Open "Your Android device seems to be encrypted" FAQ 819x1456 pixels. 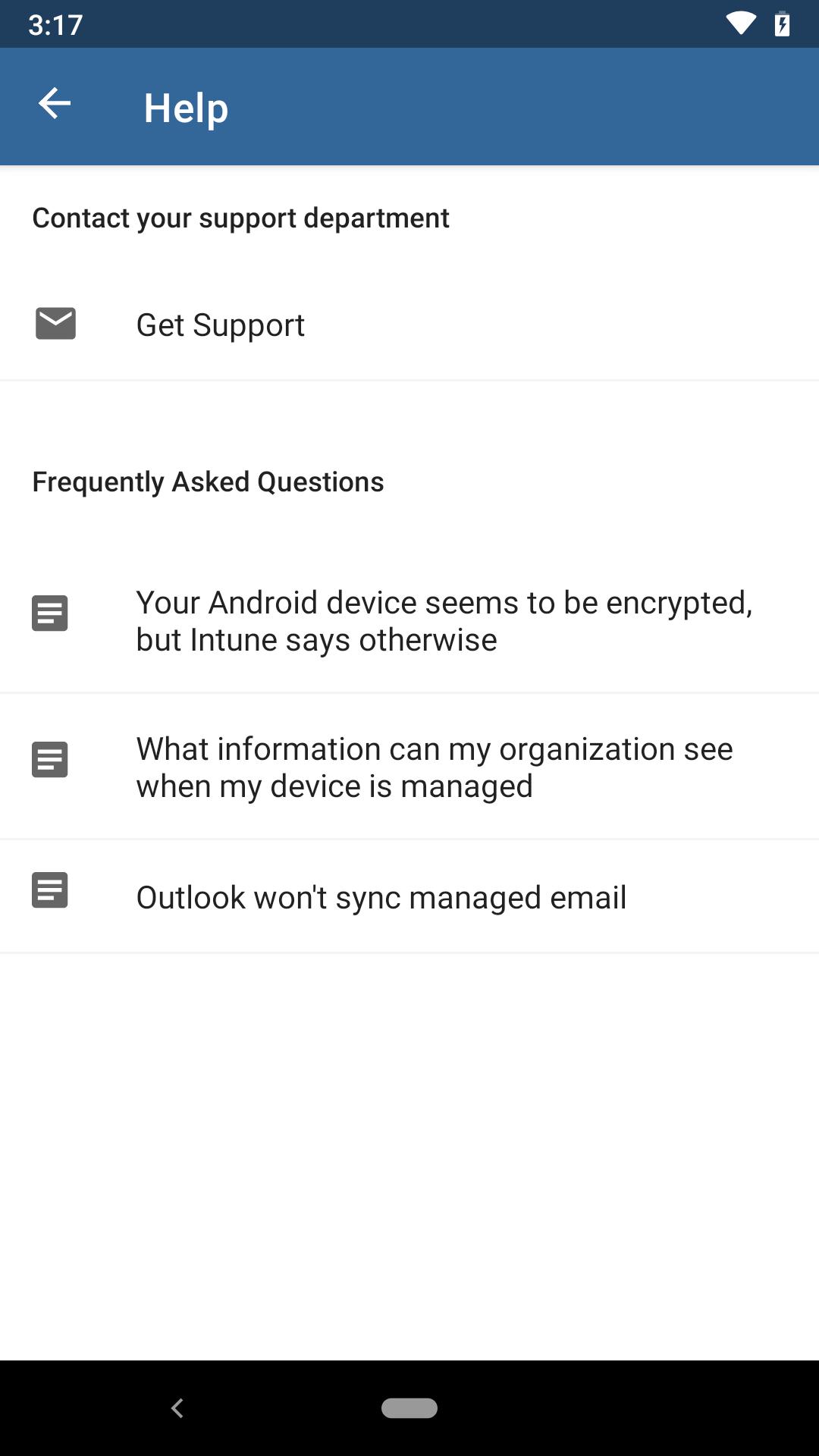[x=444, y=621]
